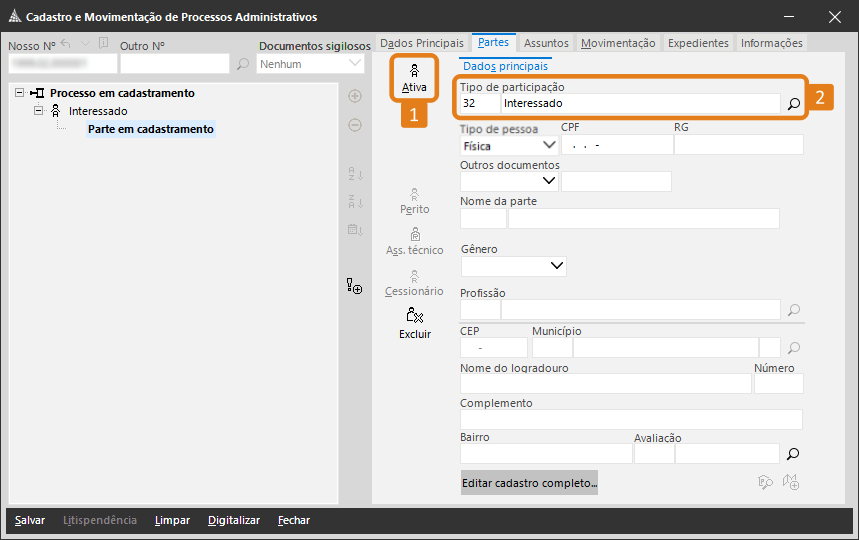Click the Nome do logradouro input field

point(605,383)
